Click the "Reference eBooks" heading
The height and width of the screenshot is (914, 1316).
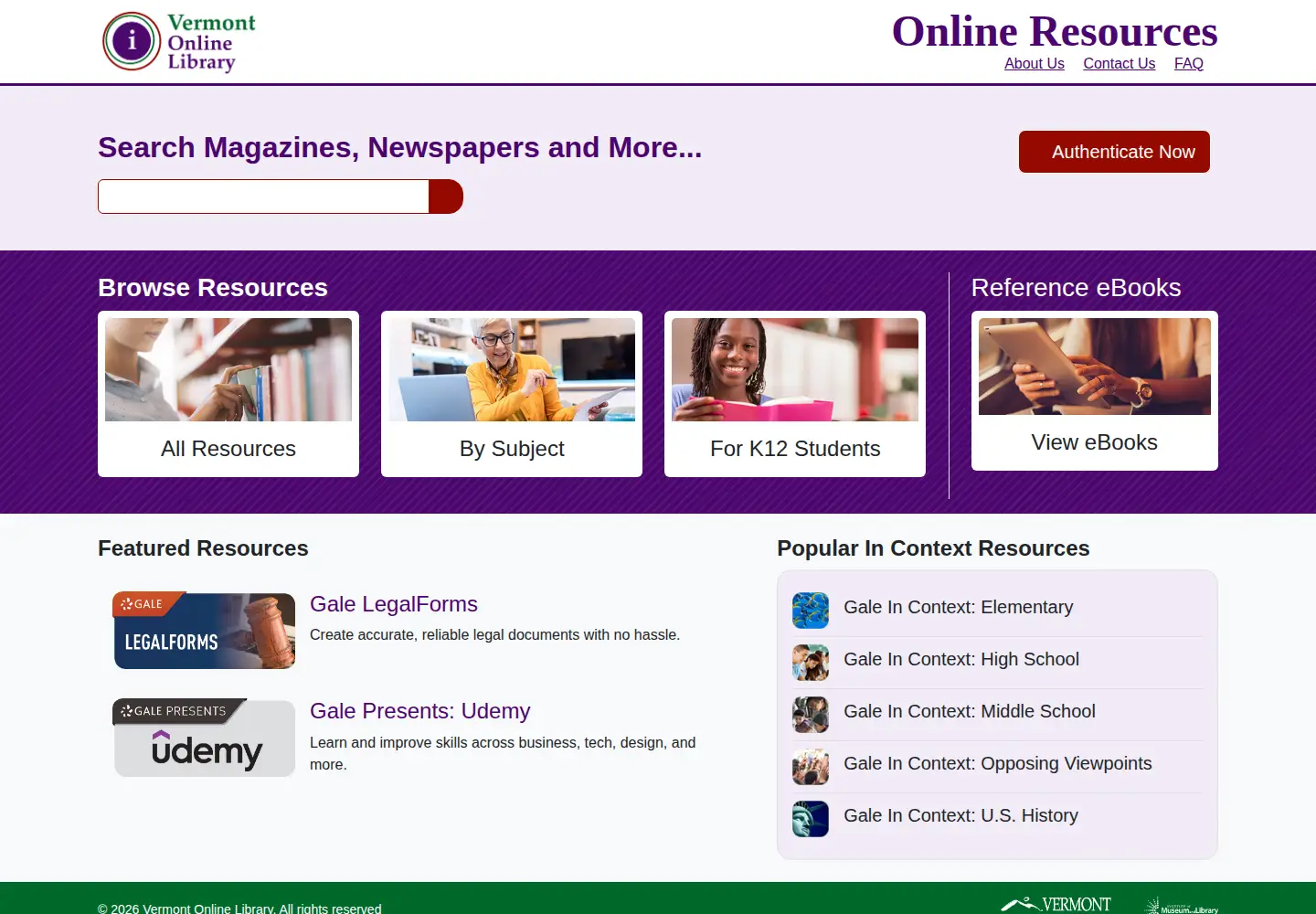pos(1077,288)
